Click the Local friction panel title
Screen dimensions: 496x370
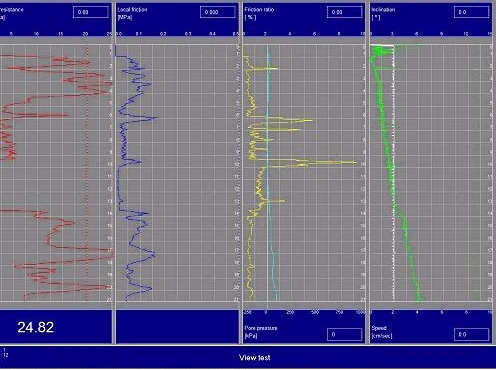(132, 10)
